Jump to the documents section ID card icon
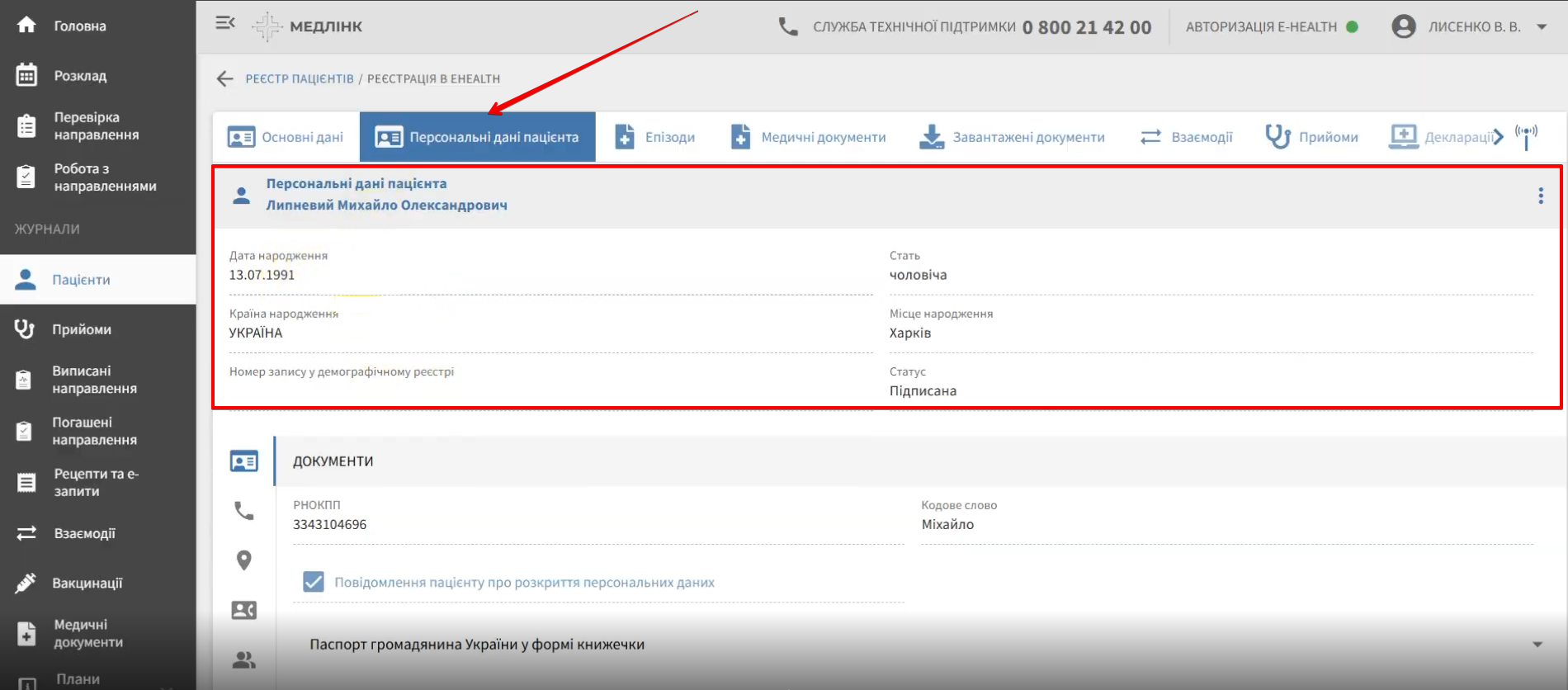The width and height of the screenshot is (1568, 690). tap(244, 461)
